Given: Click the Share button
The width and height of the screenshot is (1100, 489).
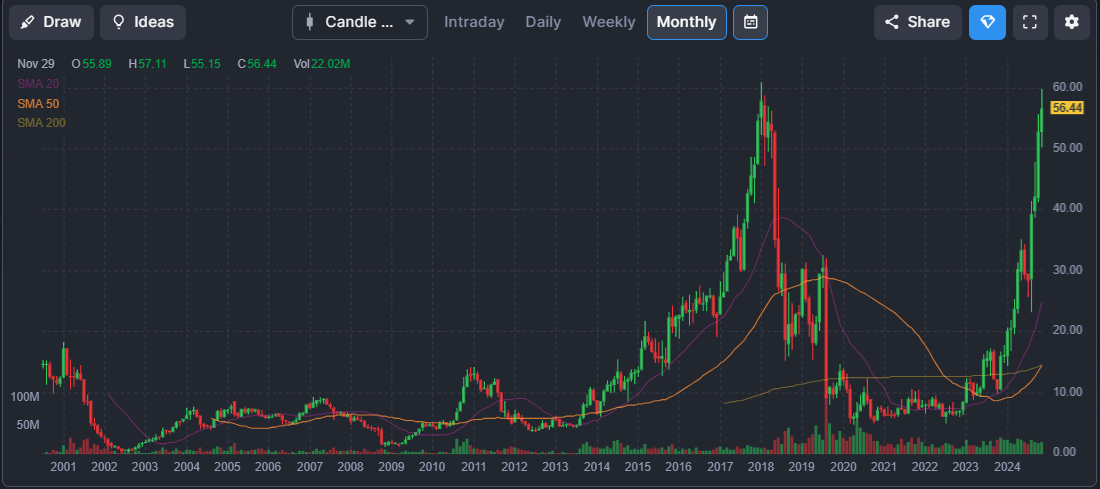Looking at the screenshot, I should pos(917,22).
